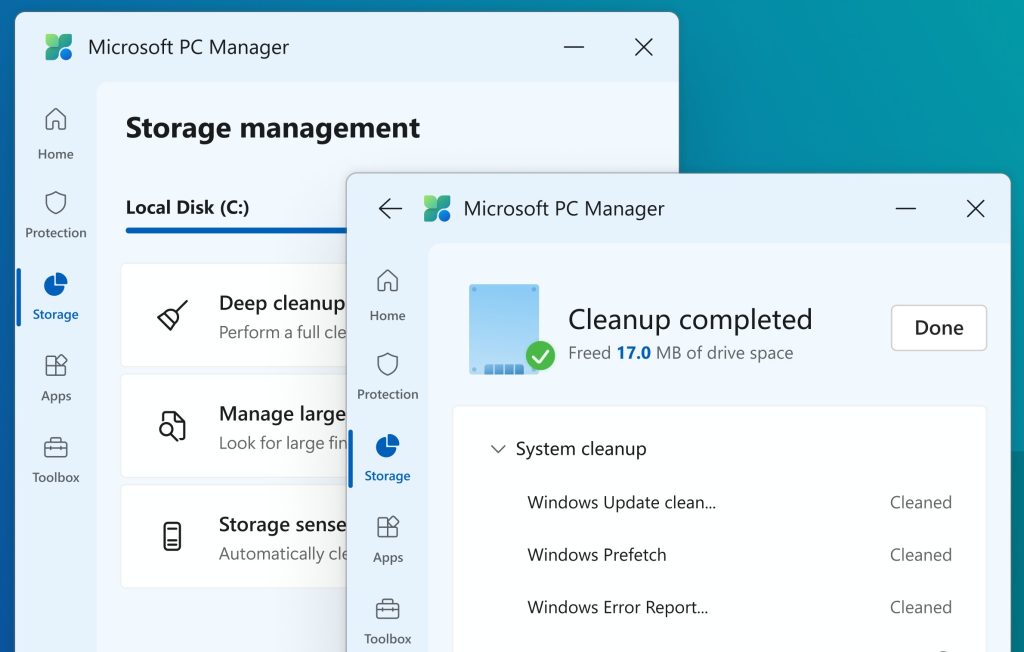Click the drive icon with green checkmark
The height and width of the screenshot is (652, 1024).
tap(511, 329)
